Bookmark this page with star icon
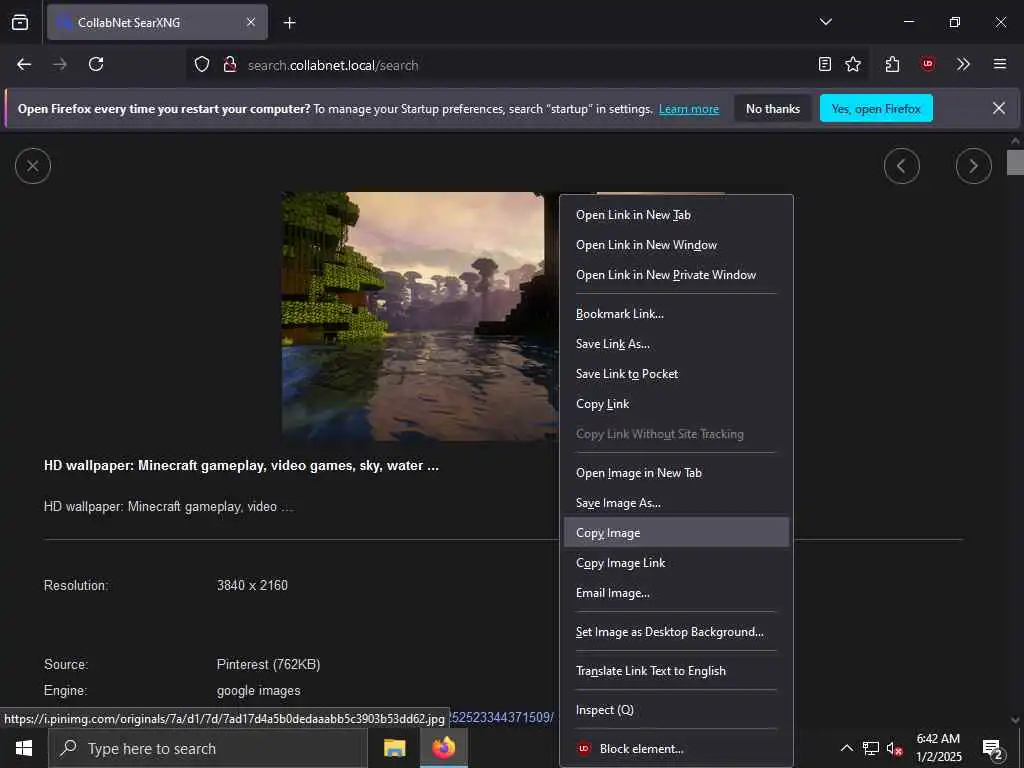1024x768 pixels. pyautogui.click(x=853, y=64)
